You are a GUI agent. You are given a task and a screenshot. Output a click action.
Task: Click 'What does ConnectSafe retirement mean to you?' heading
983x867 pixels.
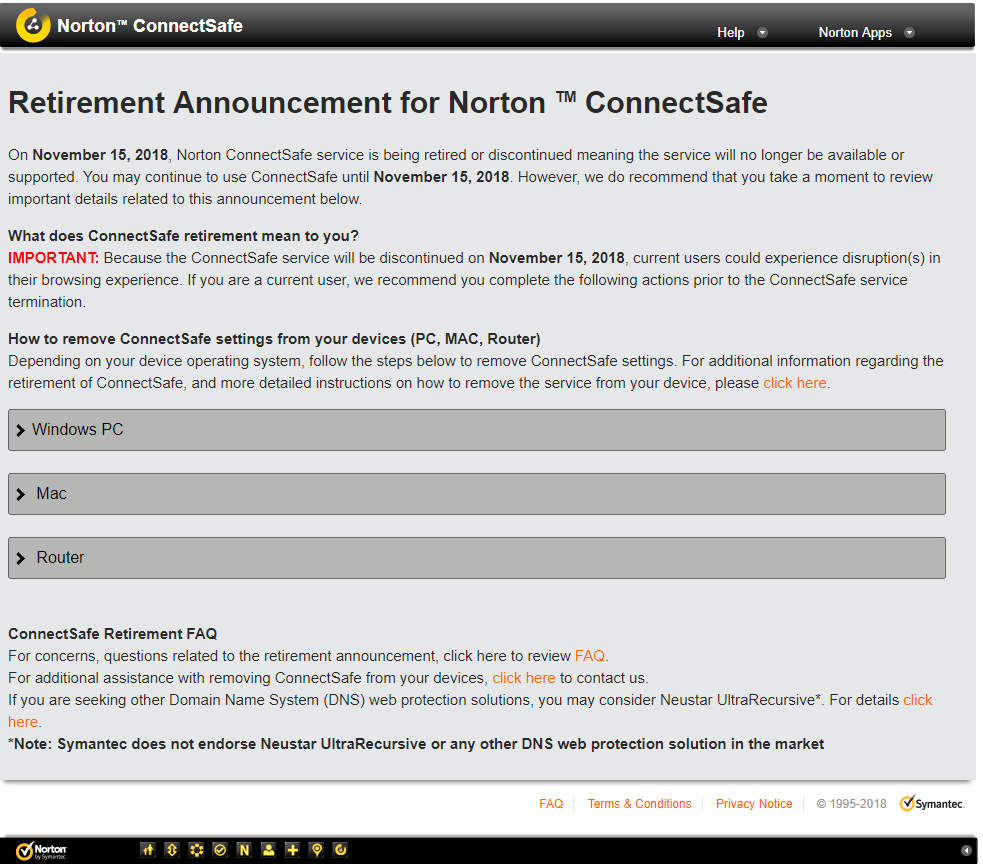point(183,236)
